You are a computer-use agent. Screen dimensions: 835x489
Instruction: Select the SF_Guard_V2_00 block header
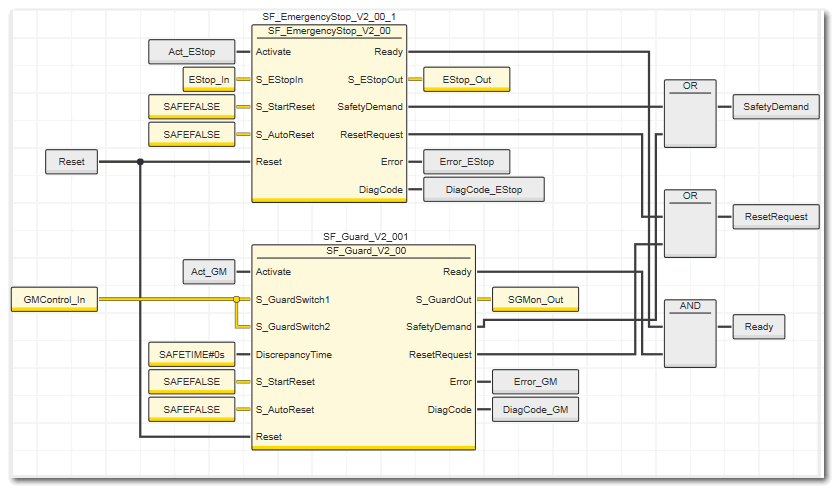point(364,251)
